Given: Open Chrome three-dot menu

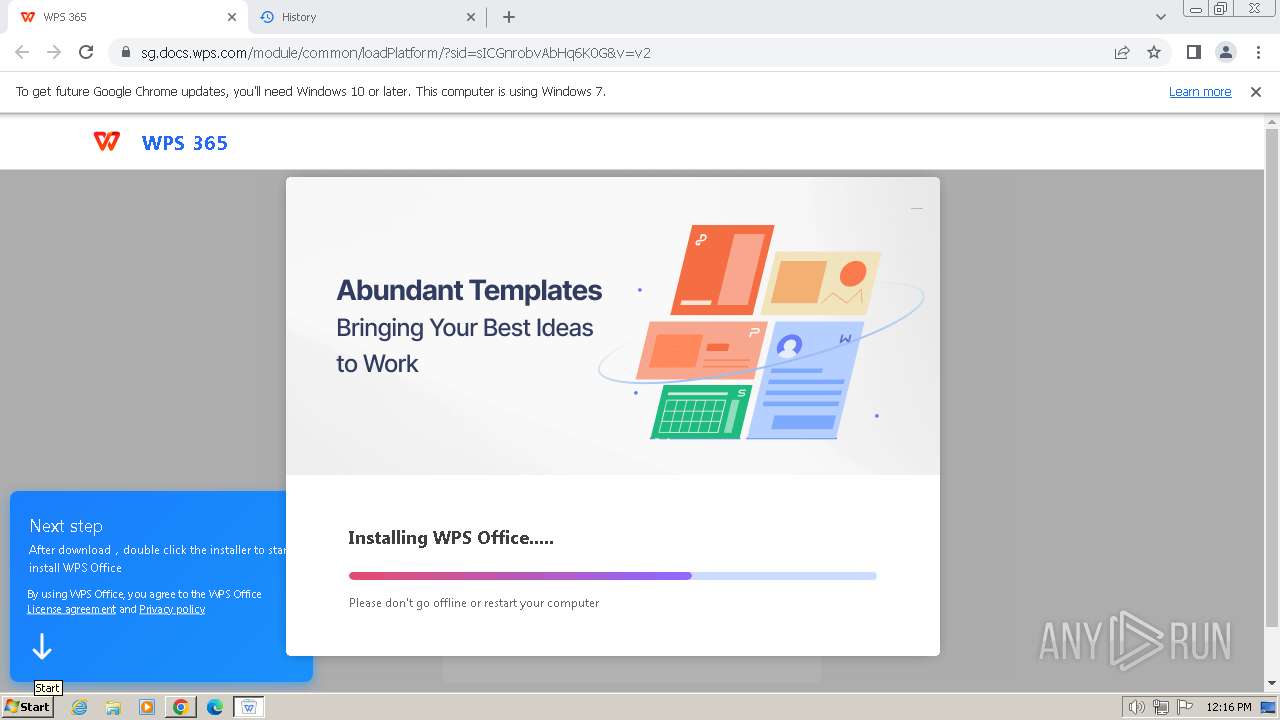Looking at the screenshot, I should point(1257,53).
